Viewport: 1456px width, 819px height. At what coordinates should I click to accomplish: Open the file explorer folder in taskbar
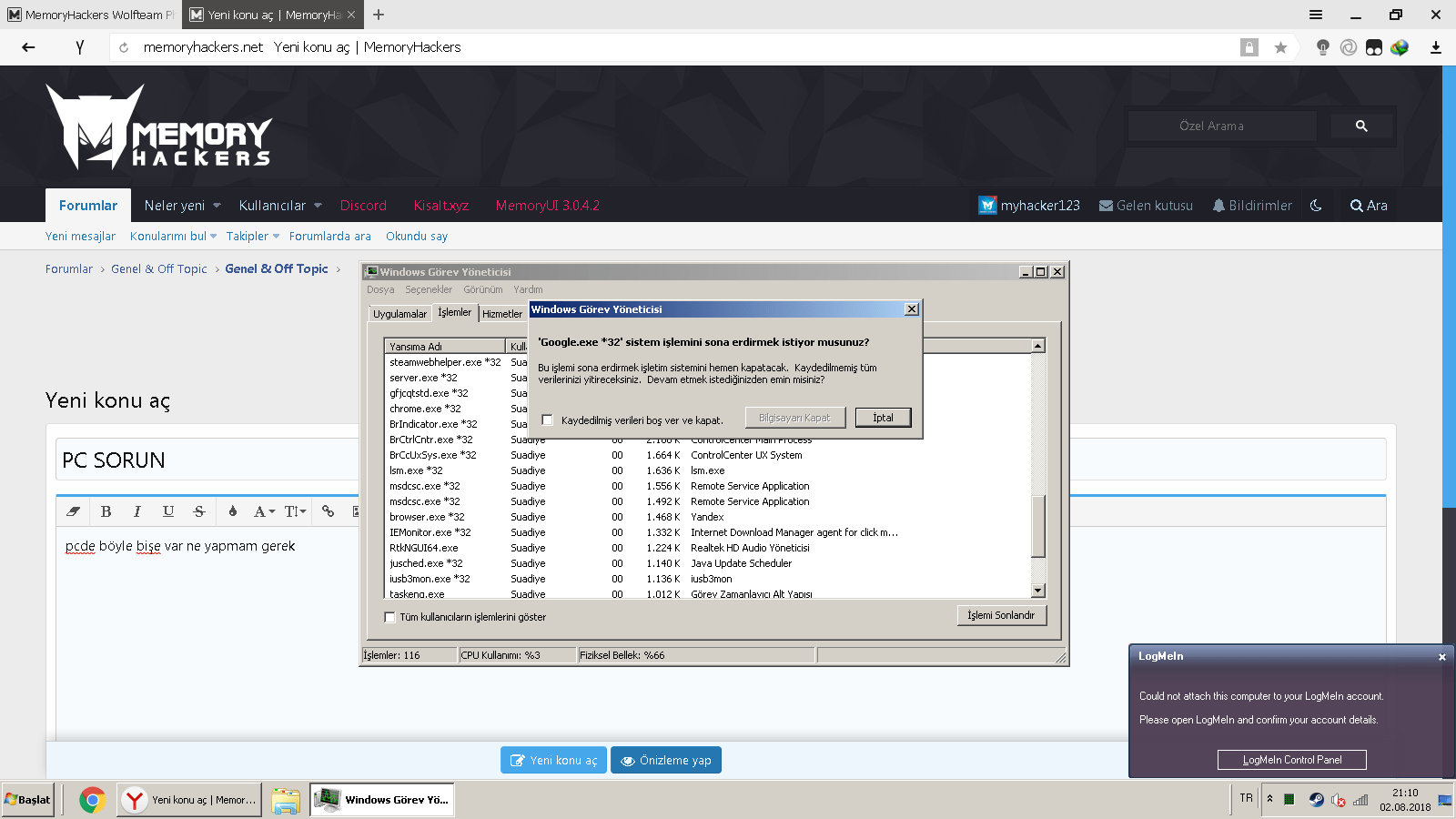(x=286, y=800)
